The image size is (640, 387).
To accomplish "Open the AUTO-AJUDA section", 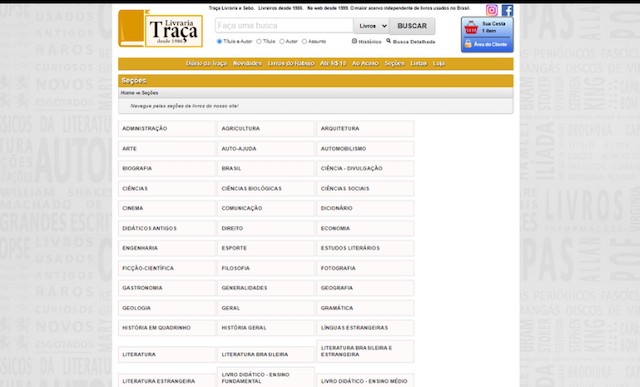I will point(266,149).
